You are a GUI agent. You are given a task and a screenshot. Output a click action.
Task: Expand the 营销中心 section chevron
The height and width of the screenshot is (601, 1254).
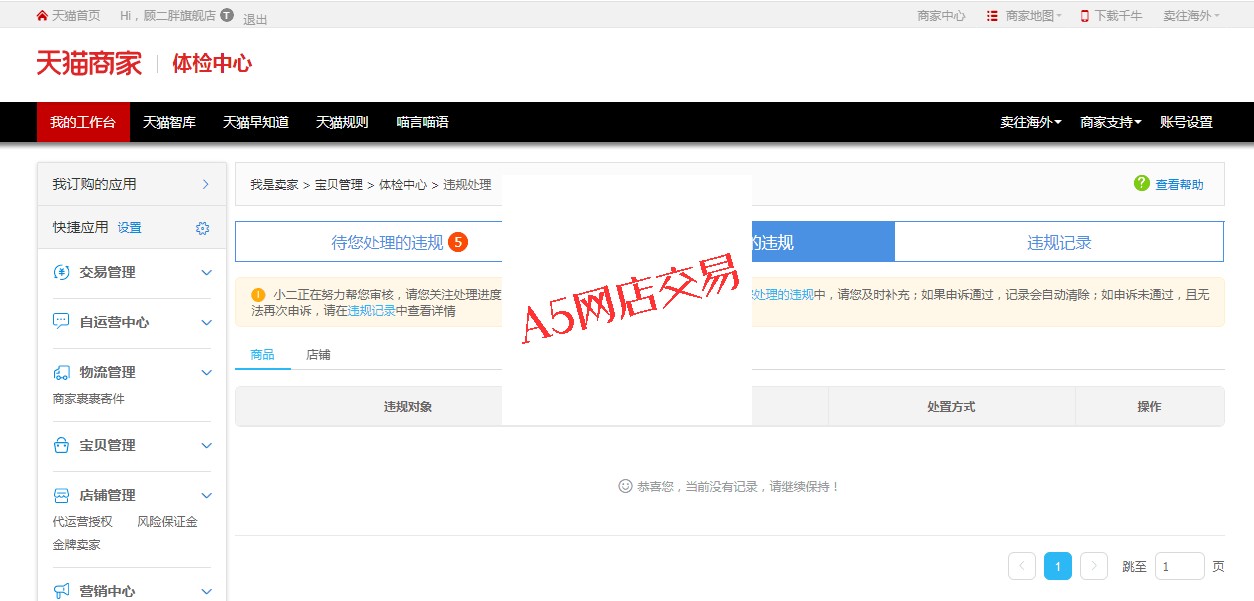[x=207, y=591]
